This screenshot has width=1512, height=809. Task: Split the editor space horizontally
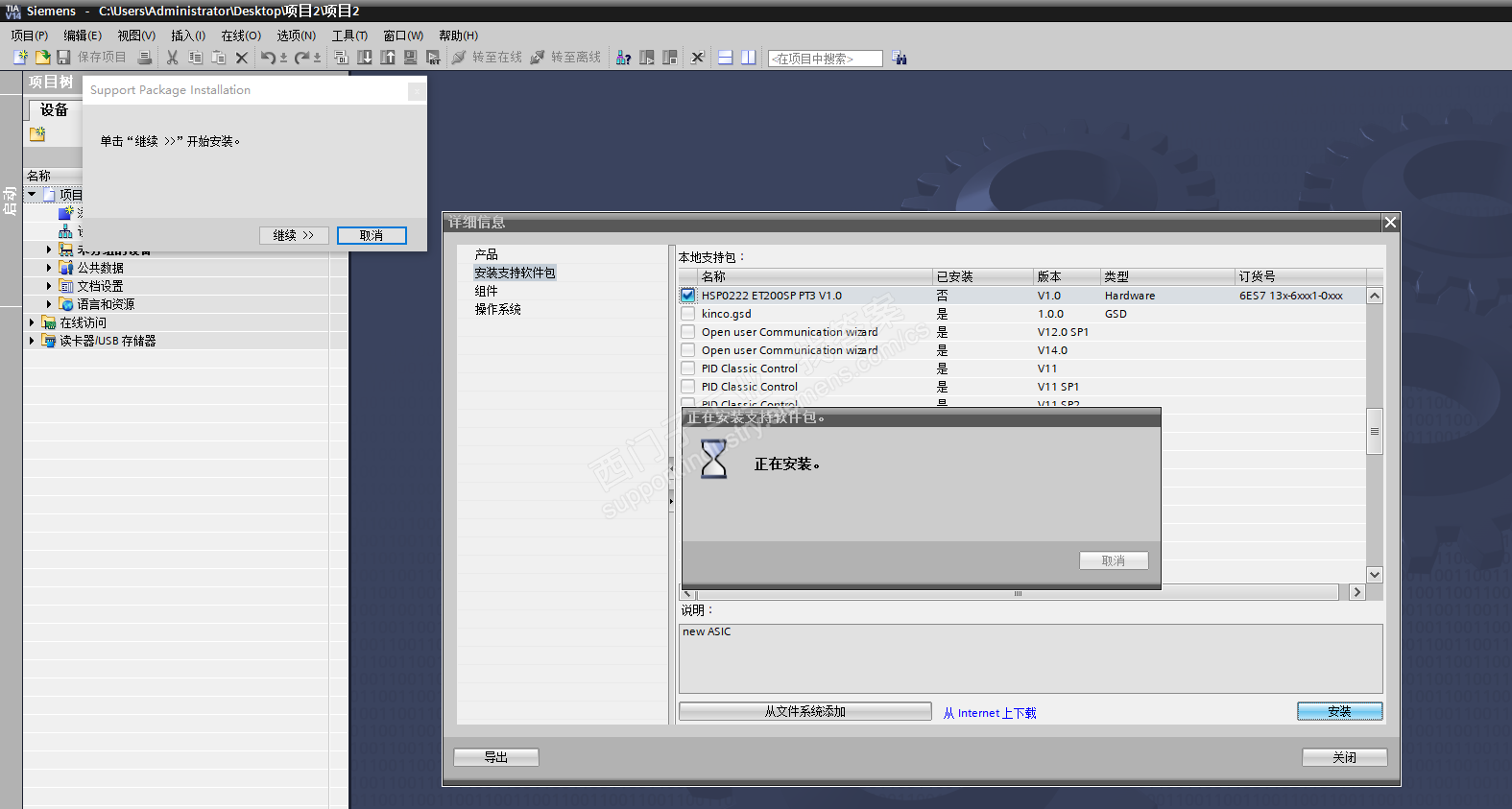[x=726, y=58]
